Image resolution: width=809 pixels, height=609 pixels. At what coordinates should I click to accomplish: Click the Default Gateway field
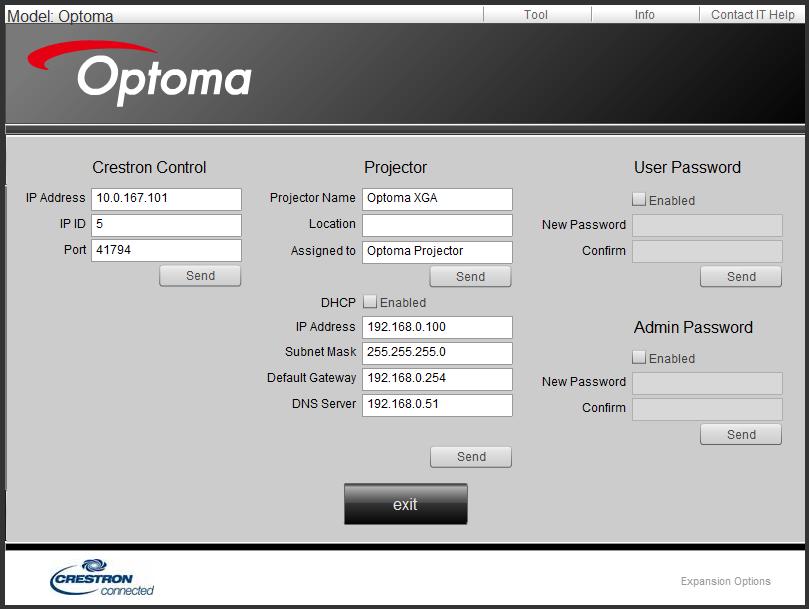[x=437, y=379]
